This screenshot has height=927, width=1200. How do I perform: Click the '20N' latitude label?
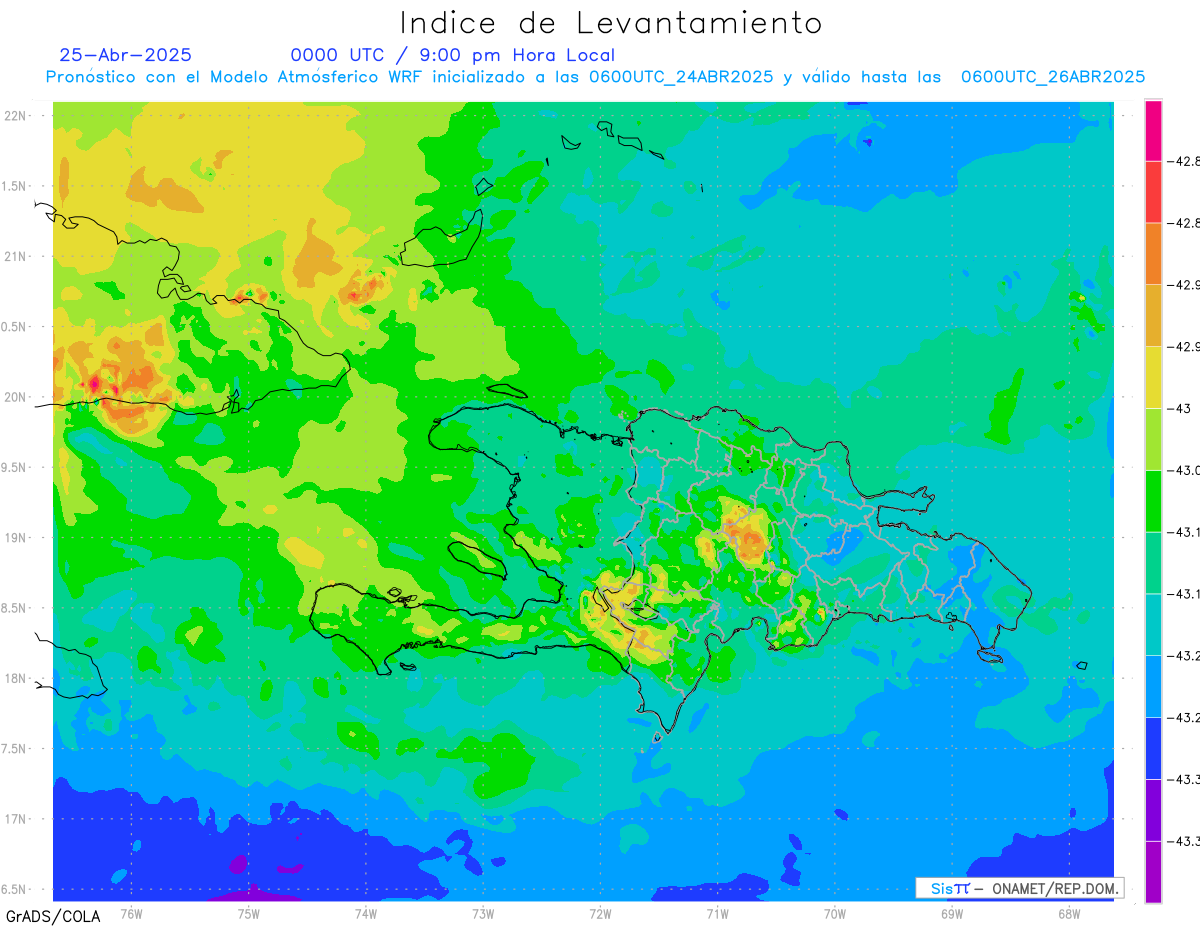[16, 397]
